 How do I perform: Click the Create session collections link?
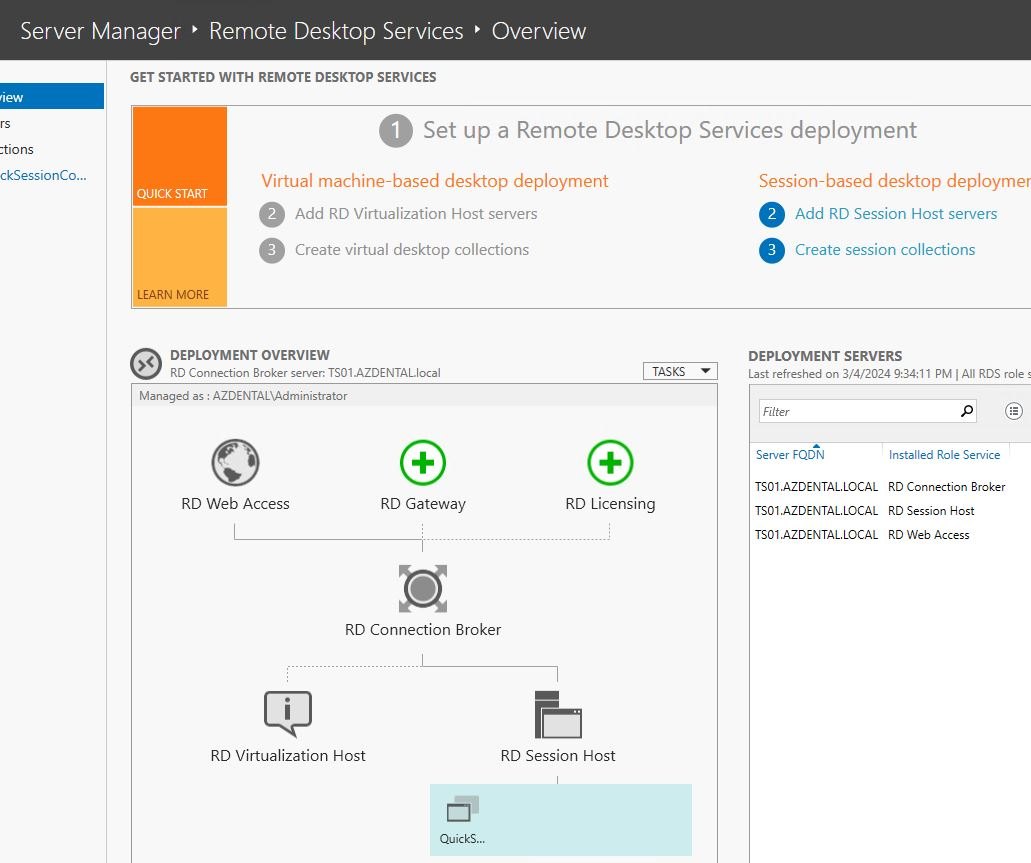click(x=884, y=249)
